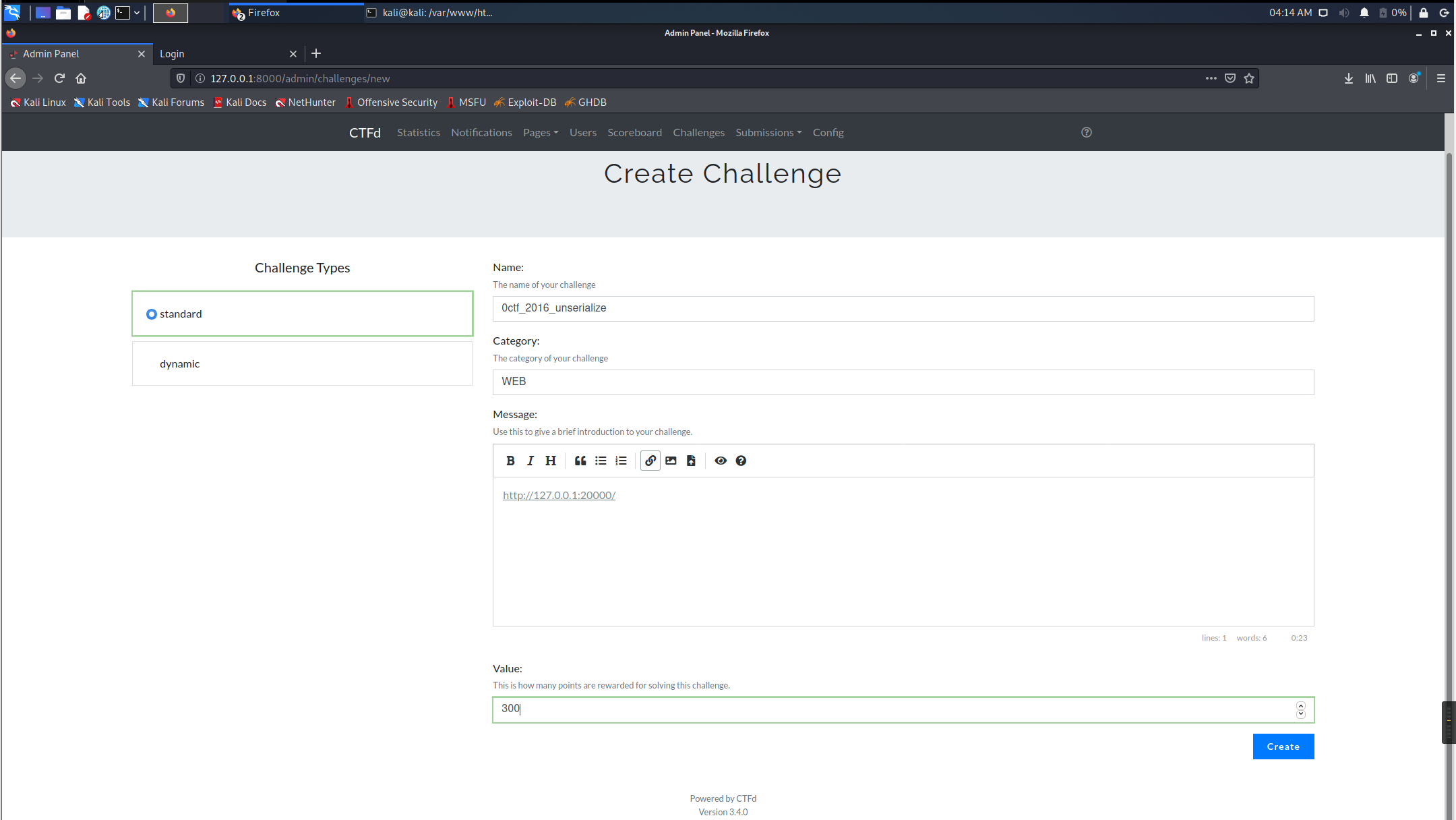Open tracking protection shield icon

pyautogui.click(x=181, y=78)
